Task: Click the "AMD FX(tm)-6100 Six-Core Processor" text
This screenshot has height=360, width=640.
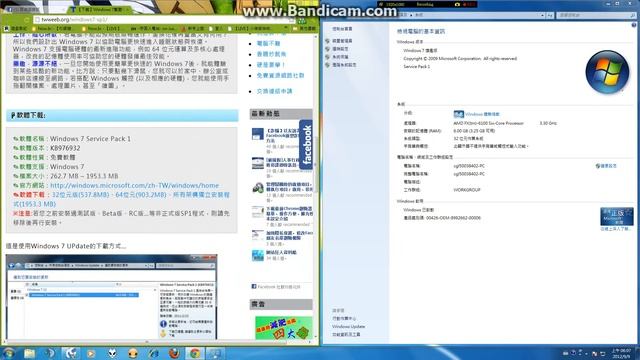Action: (488, 123)
